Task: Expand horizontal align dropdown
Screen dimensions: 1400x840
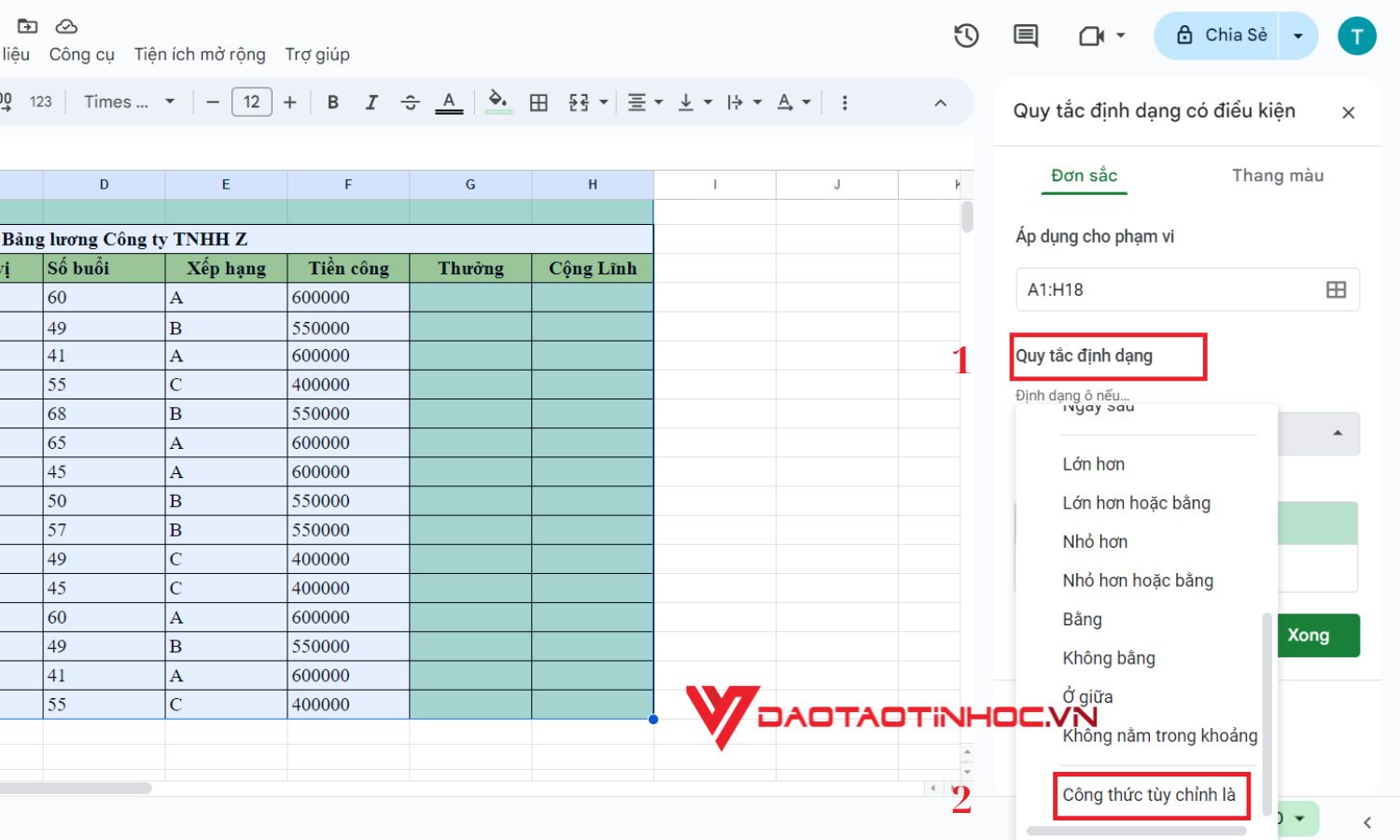Action: (645, 103)
